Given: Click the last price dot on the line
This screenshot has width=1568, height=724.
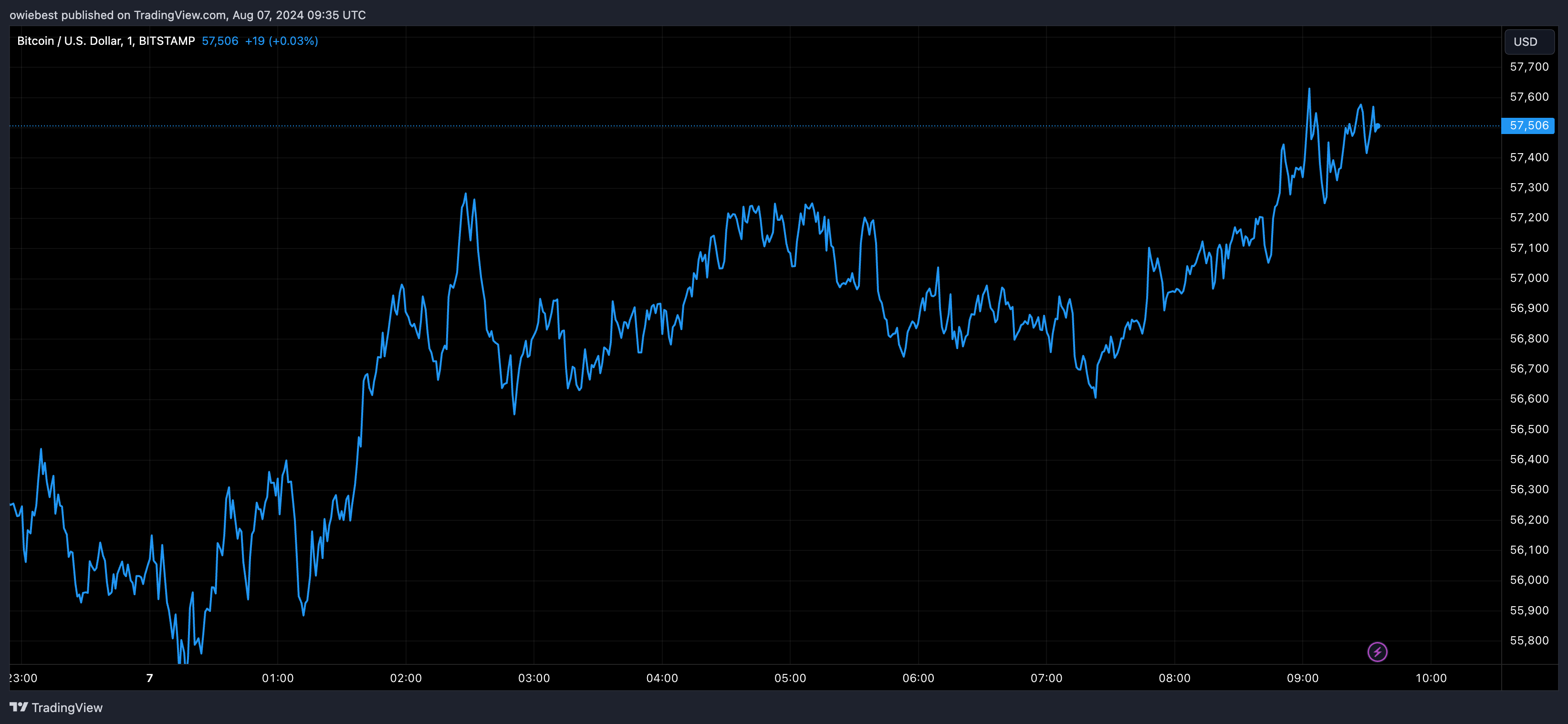Looking at the screenshot, I should (1378, 126).
